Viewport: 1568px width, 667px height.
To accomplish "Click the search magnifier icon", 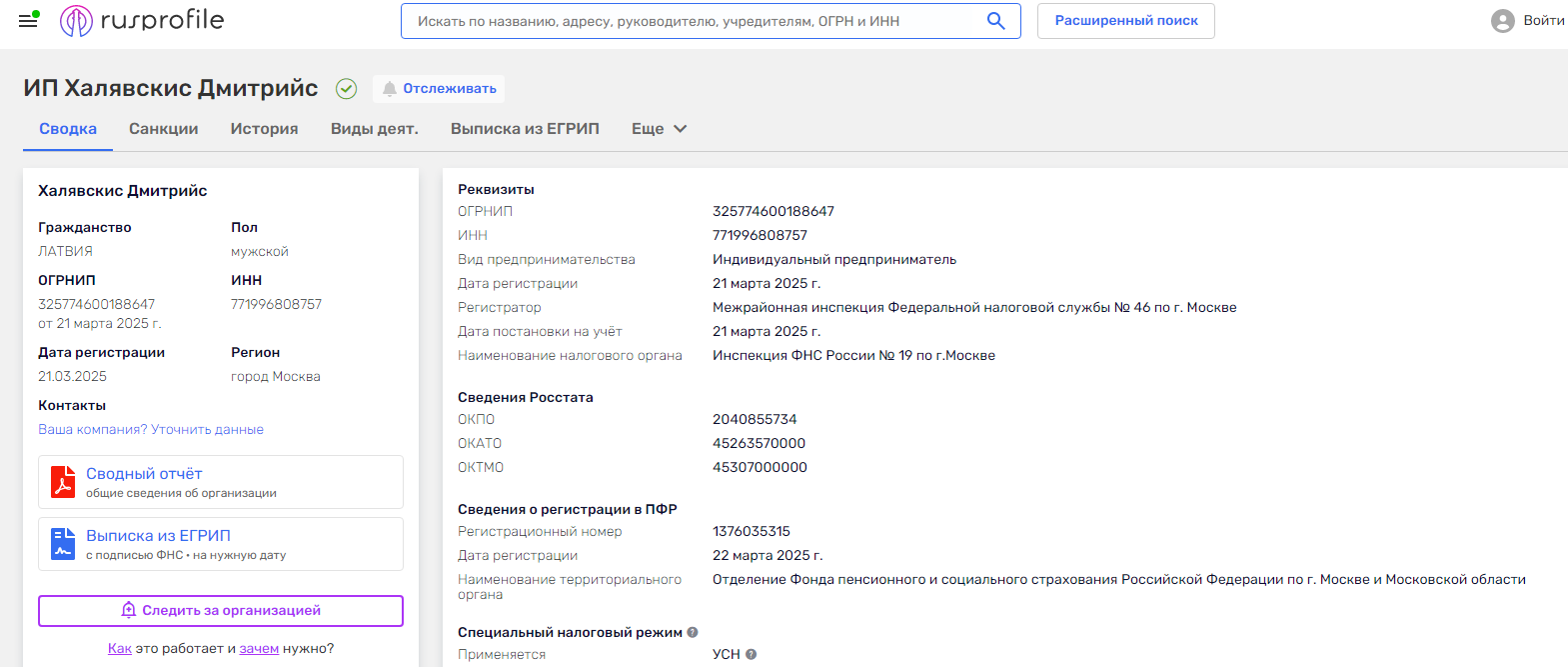I will point(995,21).
